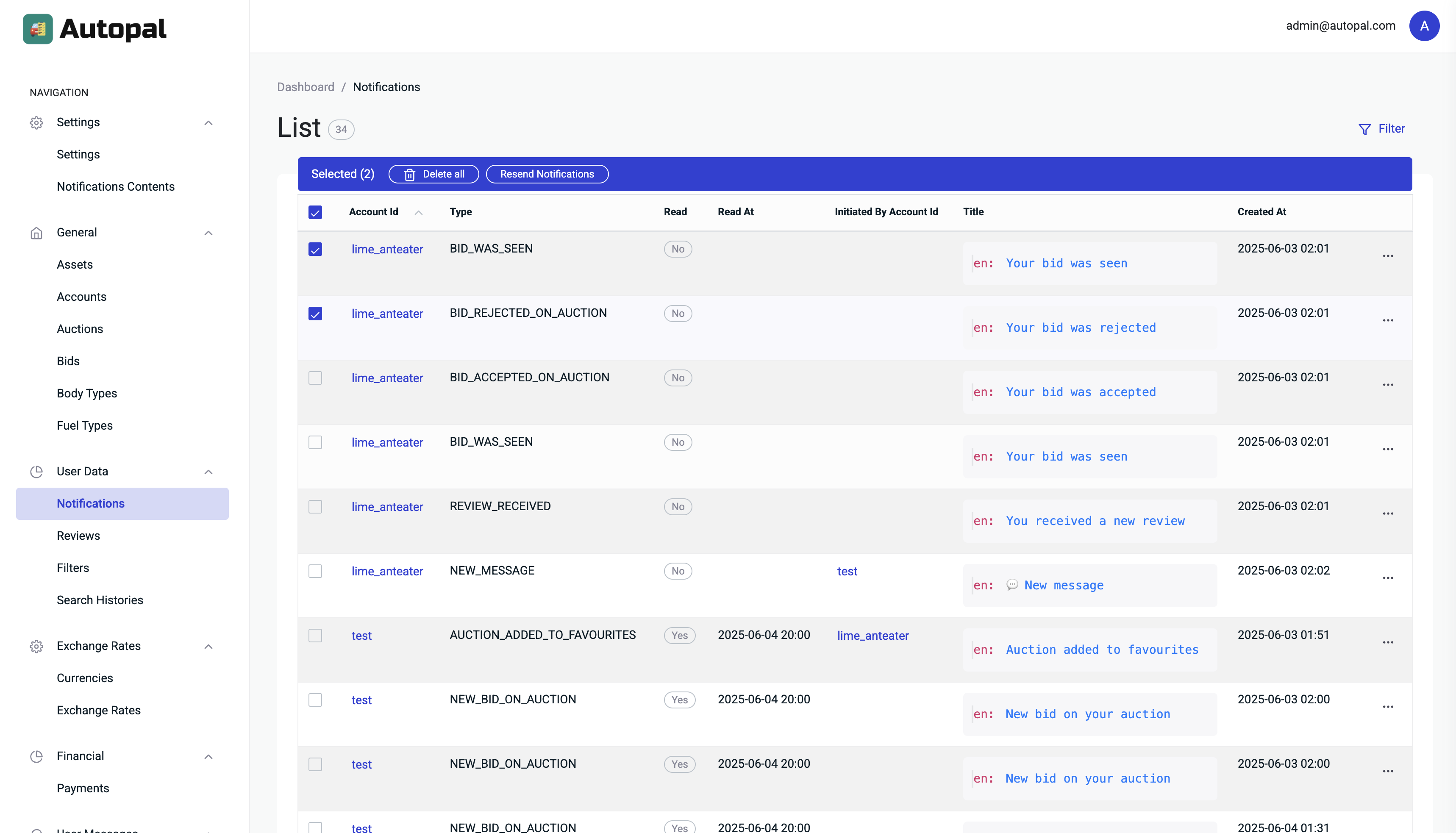
Task: Open Search Histories in sidebar
Action: [x=100, y=600]
